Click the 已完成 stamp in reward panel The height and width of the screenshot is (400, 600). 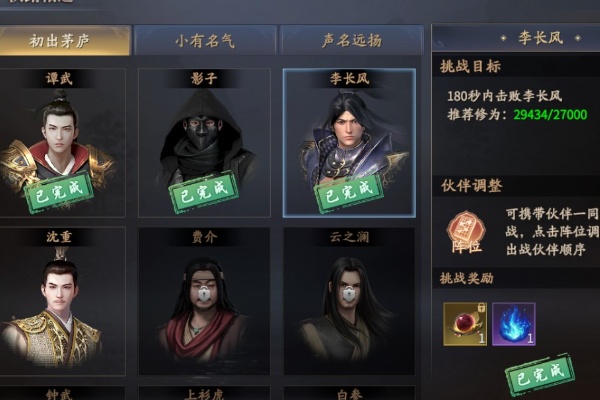pos(541,374)
